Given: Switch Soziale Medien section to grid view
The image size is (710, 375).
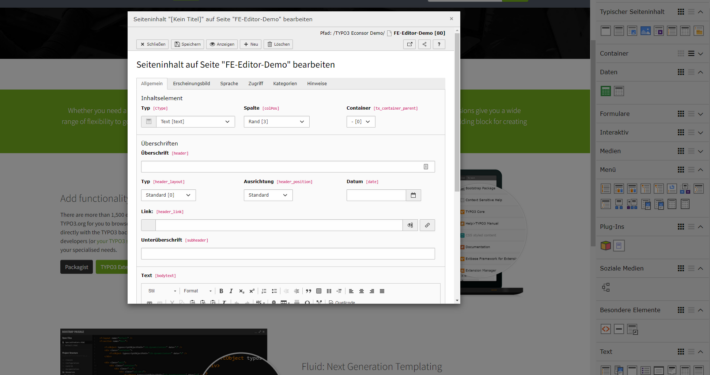Looking at the screenshot, I should coord(681,268).
